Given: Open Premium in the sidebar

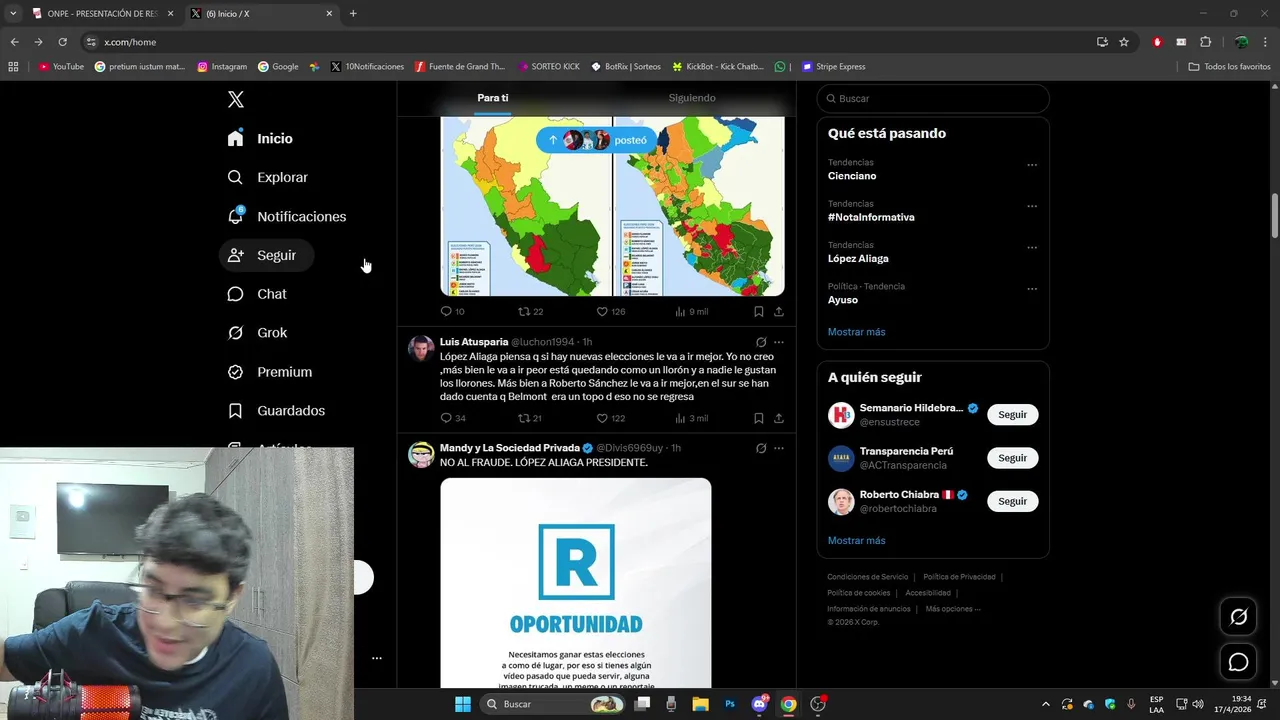Looking at the screenshot, I should (x=270, y=372).
